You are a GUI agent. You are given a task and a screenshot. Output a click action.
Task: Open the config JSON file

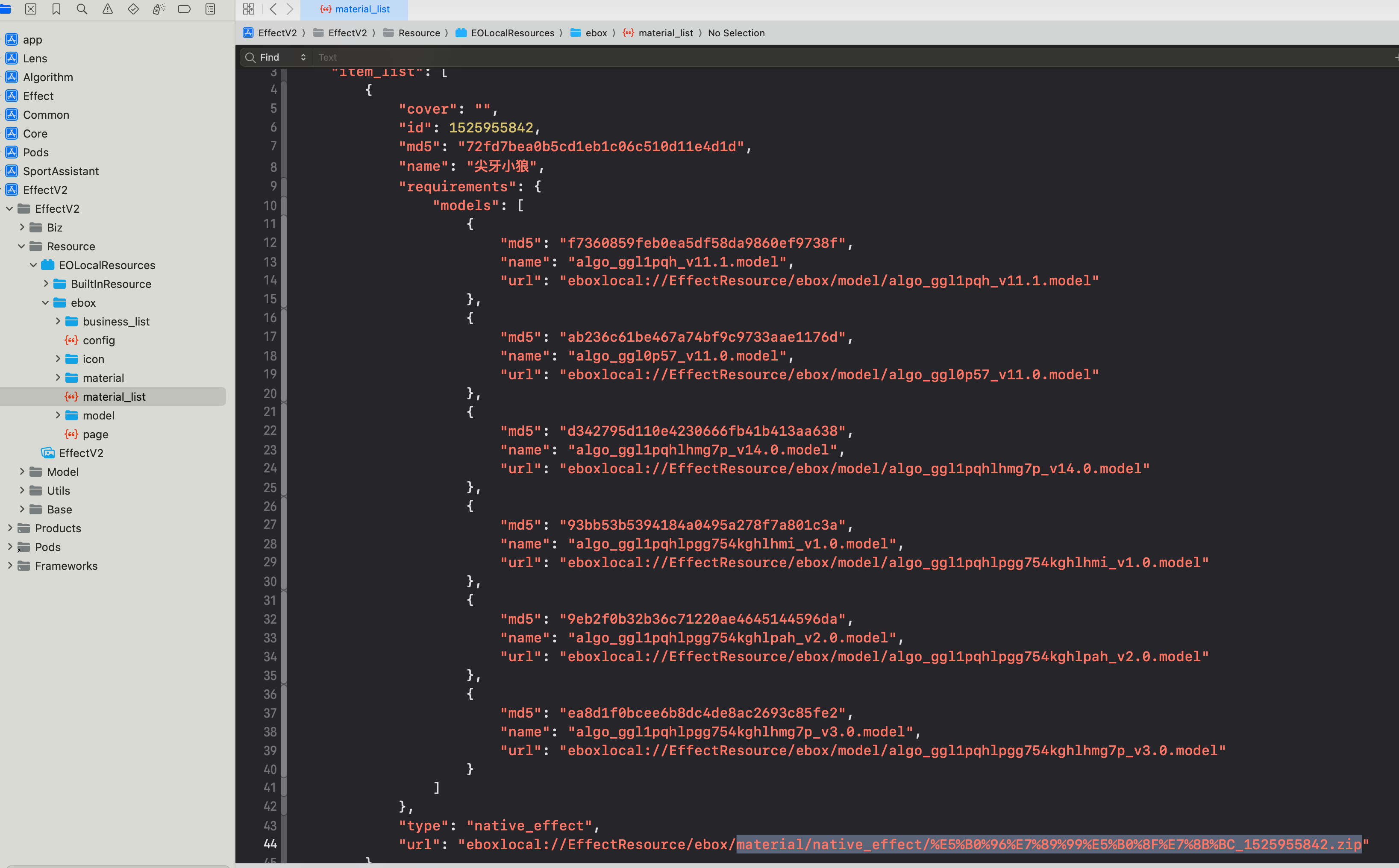click(98, 340)
